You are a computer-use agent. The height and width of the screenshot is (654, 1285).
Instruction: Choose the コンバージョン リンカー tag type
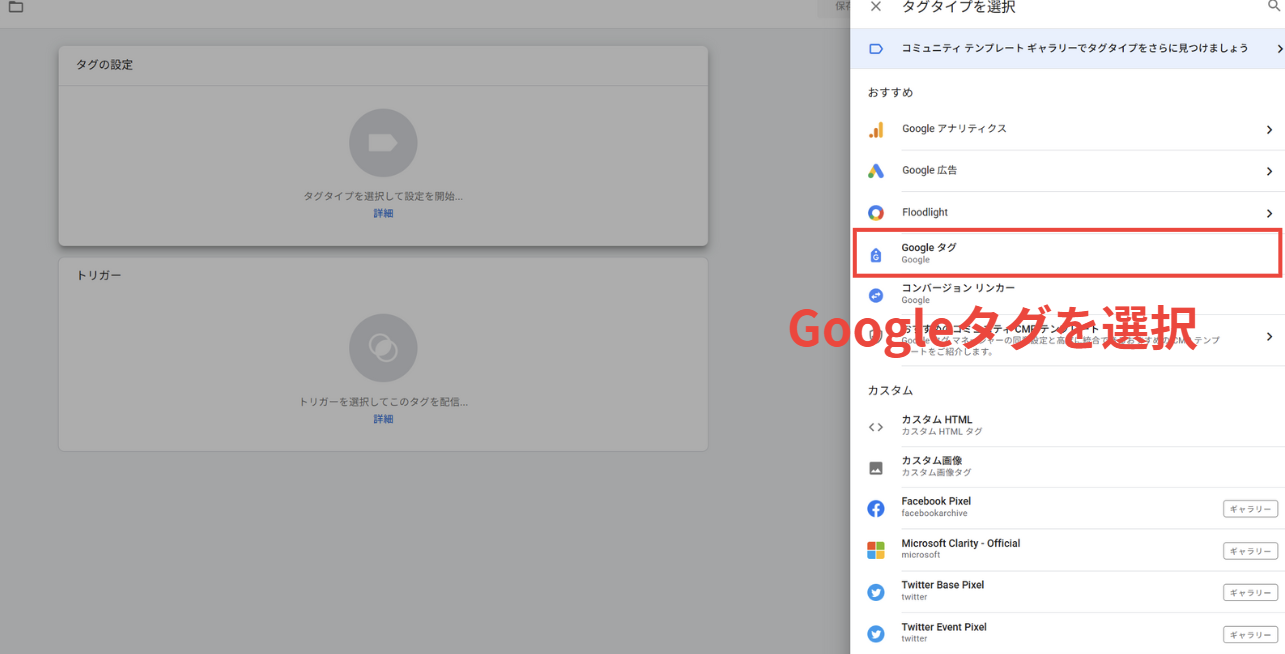[1067, 294]
